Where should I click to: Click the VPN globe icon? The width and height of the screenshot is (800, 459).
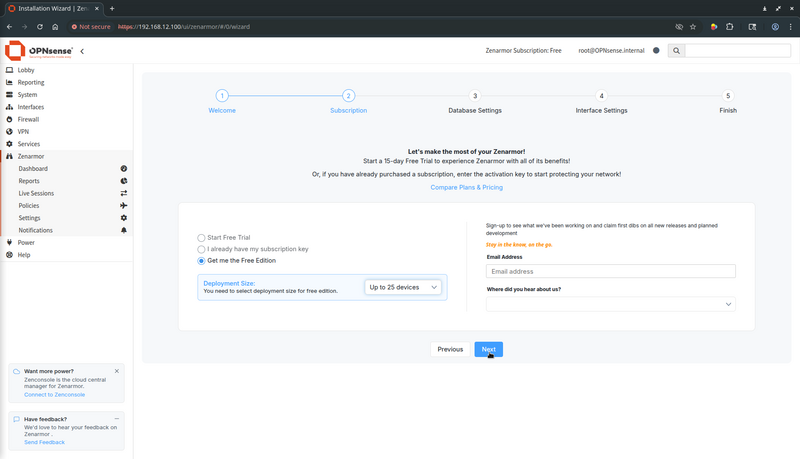pos(9,132)
